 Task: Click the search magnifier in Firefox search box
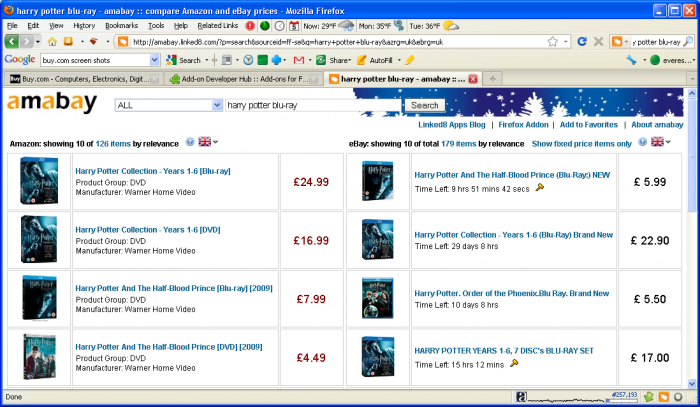click(x=688, y=42)
